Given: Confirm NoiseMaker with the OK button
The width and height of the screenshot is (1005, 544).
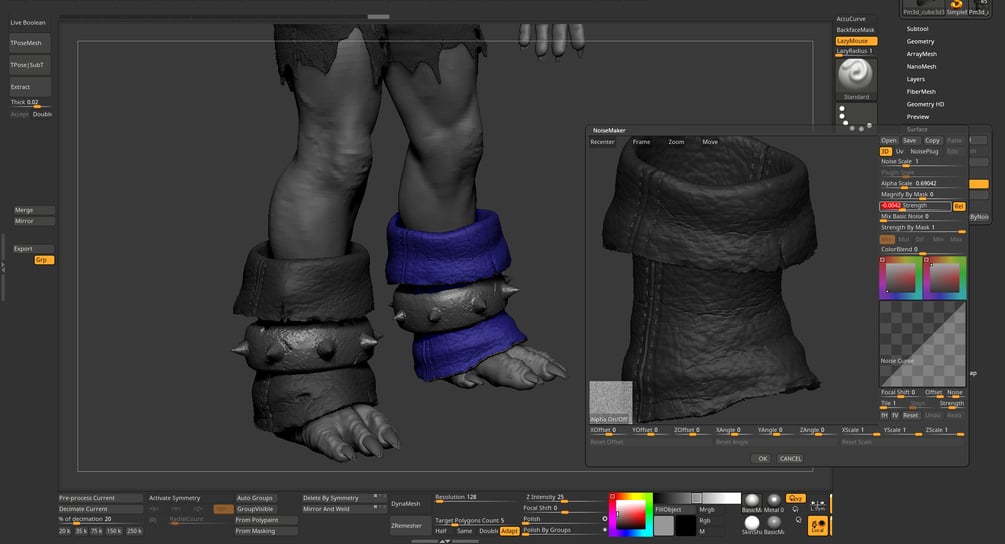Looking at the screenshot, I should coord(762,459).
